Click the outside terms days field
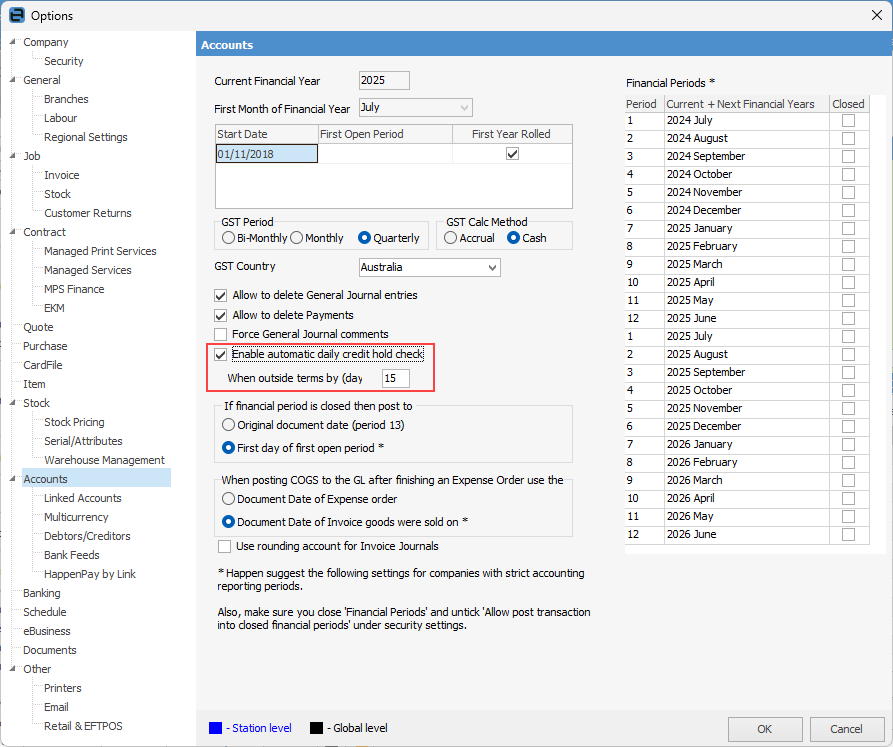The width and height of the screenshot is (893, 747). [395, 379]
